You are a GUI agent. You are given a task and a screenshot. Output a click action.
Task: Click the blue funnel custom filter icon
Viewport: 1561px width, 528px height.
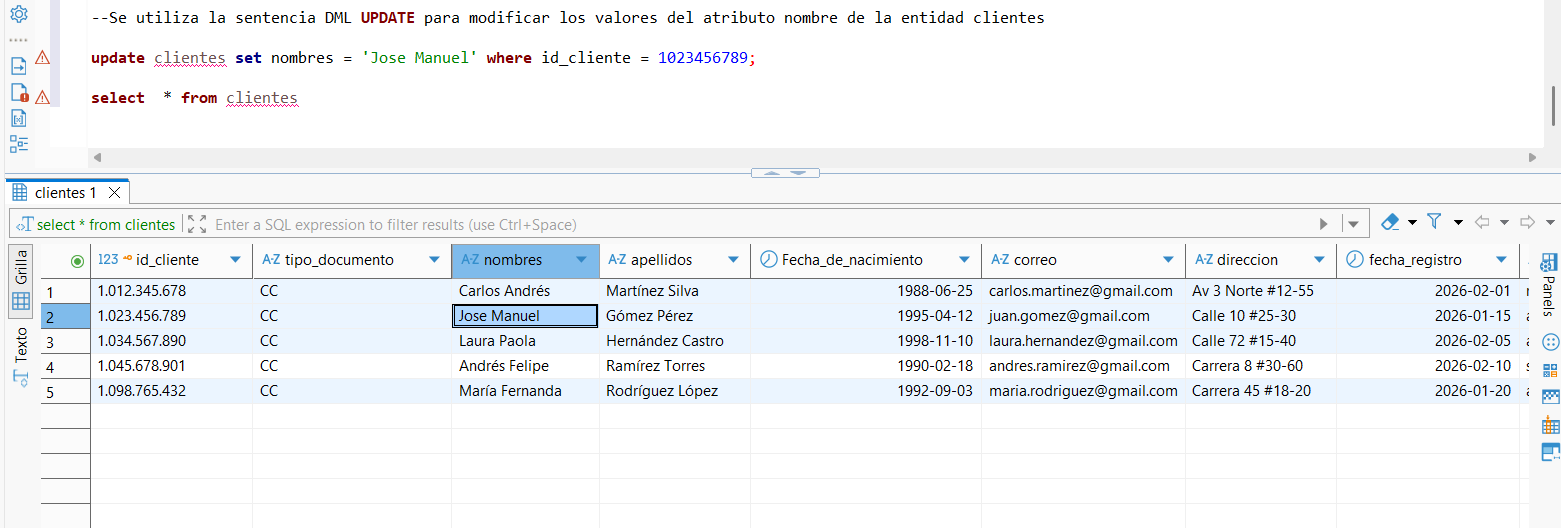(x=1434, y=222)
